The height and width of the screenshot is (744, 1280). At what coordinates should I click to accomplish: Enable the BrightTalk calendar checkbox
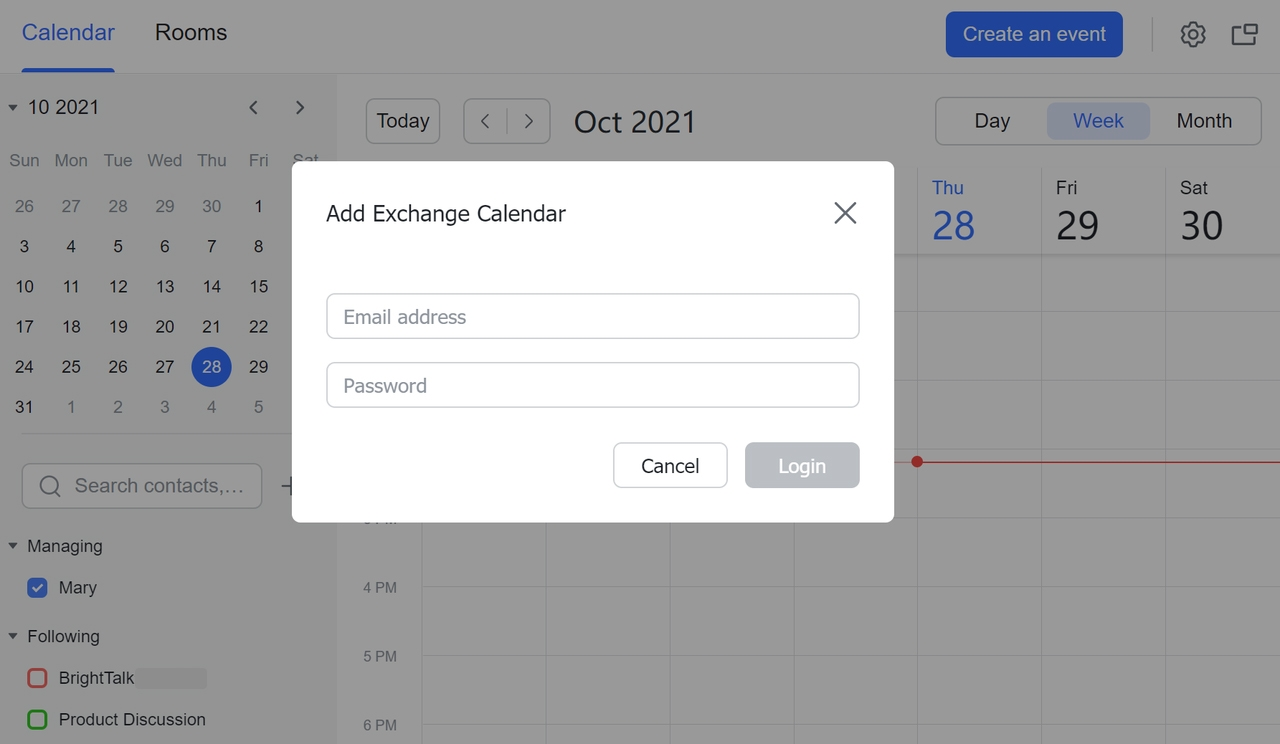37,678
